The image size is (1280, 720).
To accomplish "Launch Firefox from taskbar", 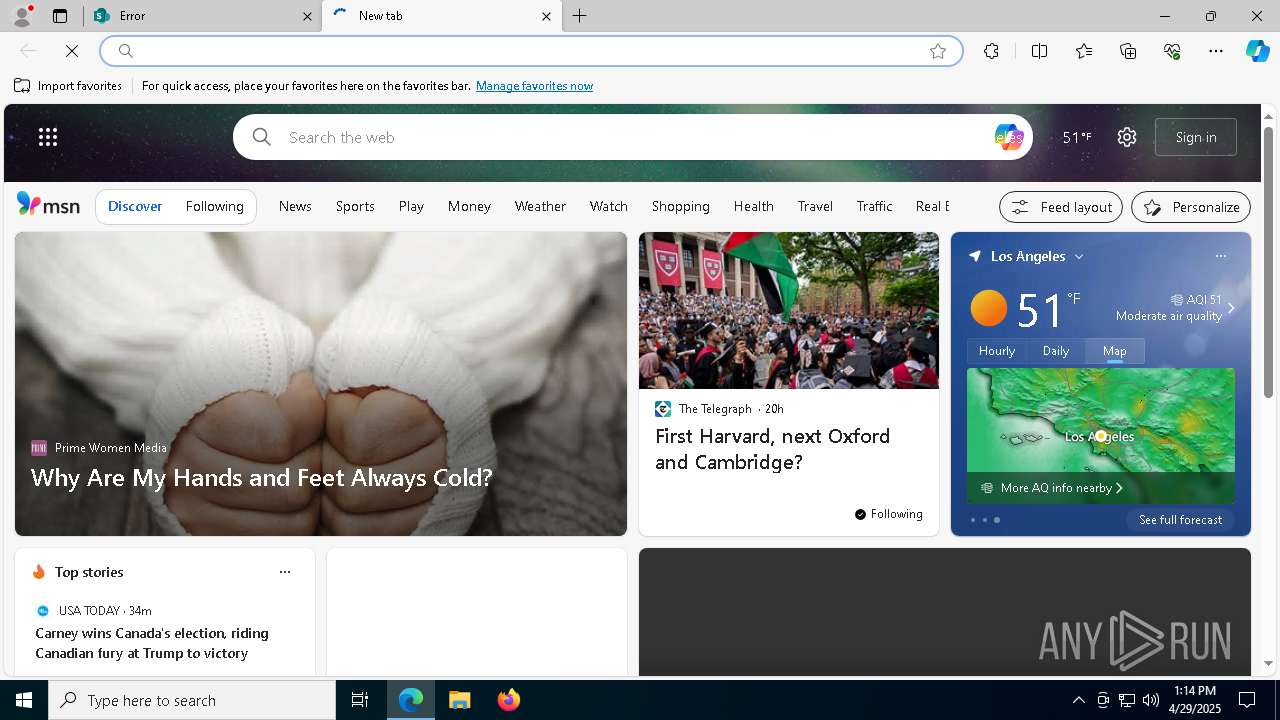I will pos(509,700).
